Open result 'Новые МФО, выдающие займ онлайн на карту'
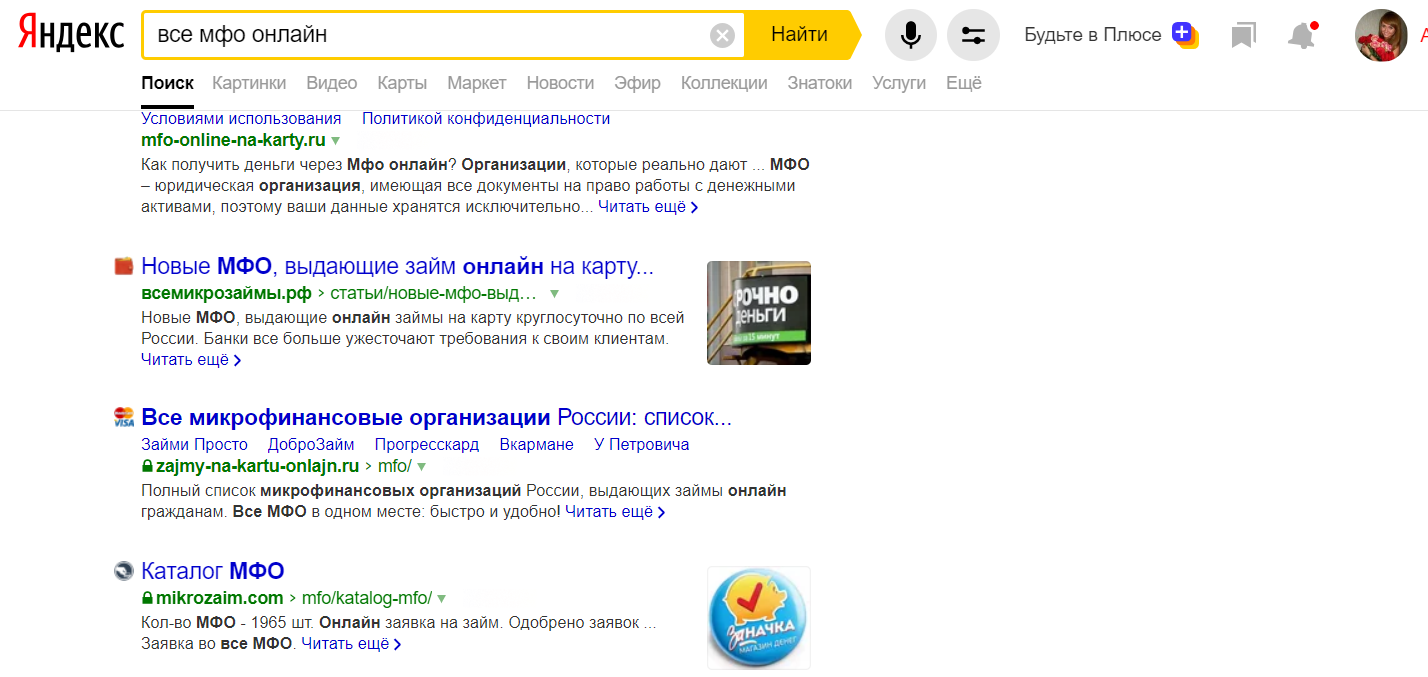This screenshot has width=1428, height=677. (397, 266)
